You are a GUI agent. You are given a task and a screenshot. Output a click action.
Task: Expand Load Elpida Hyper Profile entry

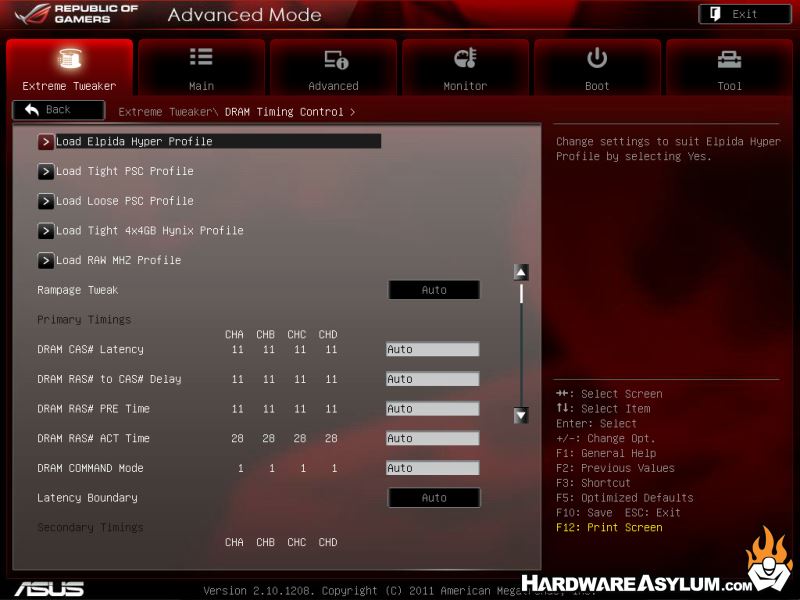134,142
